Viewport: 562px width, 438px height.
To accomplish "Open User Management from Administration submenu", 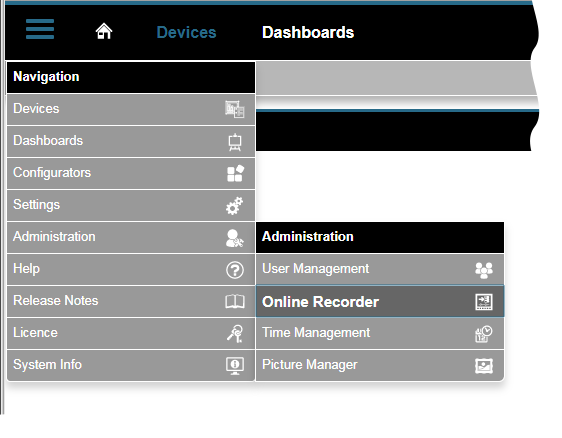I will tap(380, 269).
